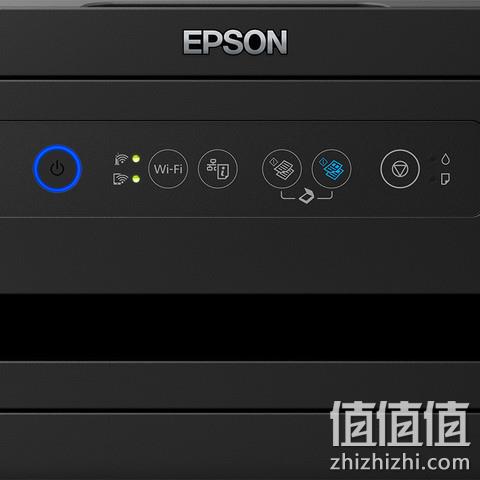Click the front tray panel below slot
Screen dimensions: 480x480
point(240,385)
